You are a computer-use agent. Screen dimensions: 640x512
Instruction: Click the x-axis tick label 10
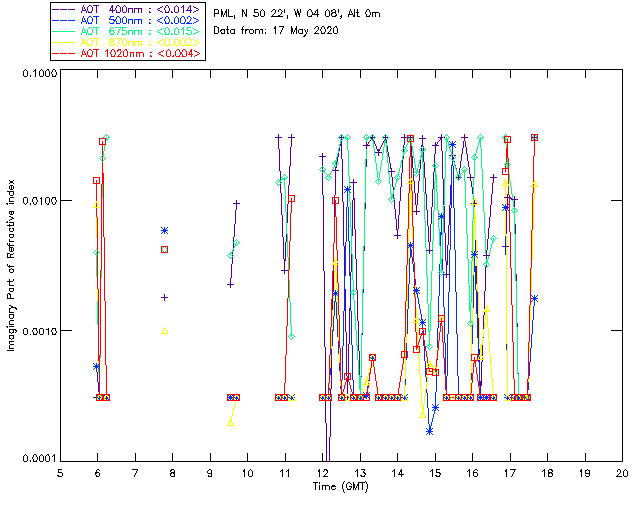click(247, 473)
